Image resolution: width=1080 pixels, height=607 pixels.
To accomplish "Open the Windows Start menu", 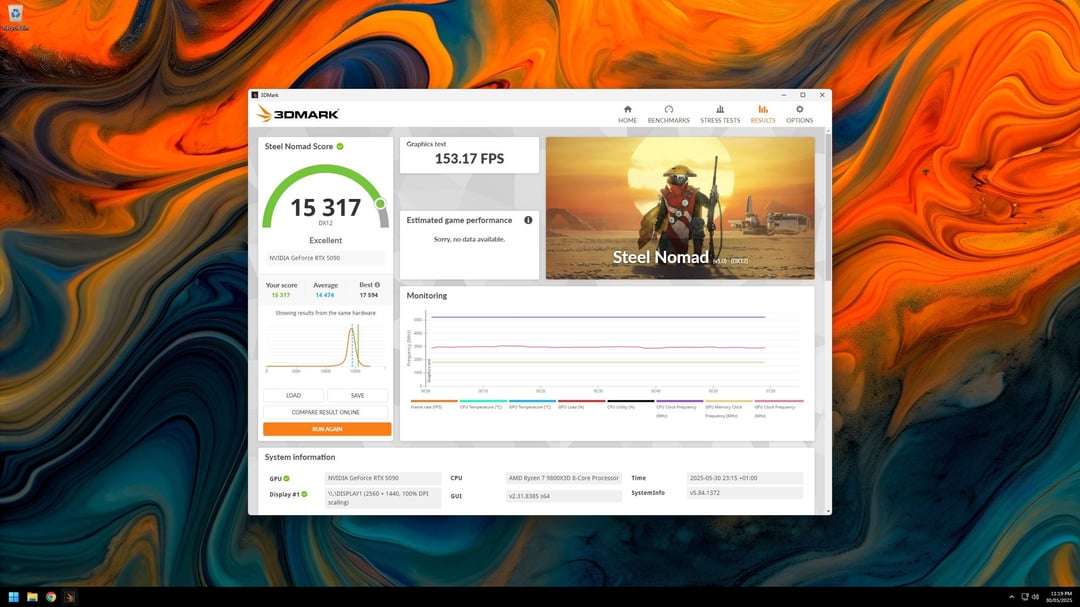I will (13, 597).
